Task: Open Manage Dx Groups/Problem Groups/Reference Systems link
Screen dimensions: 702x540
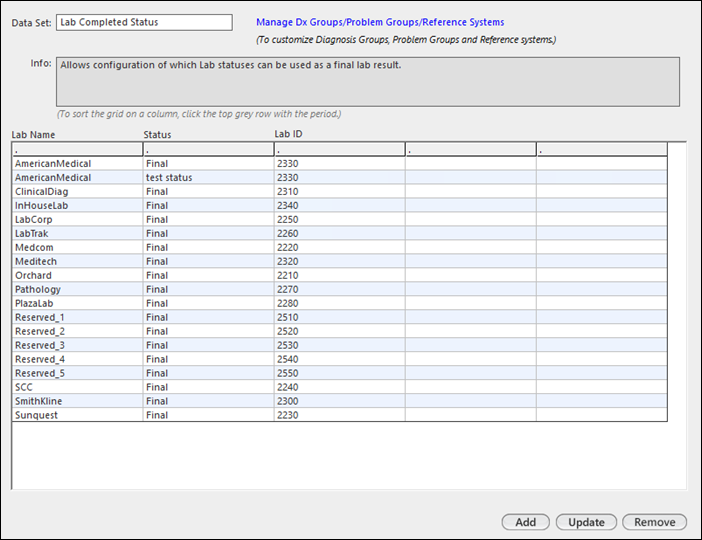Action: pos(380,22)
